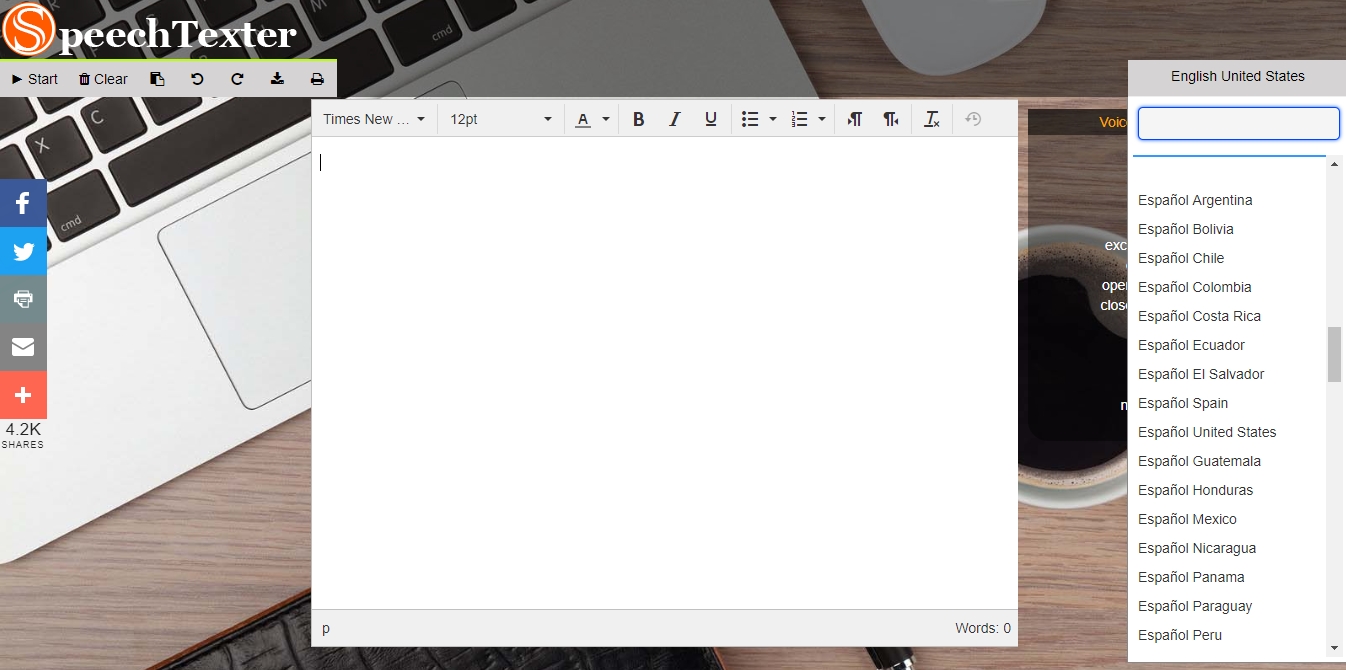Expand numbered list style options arrow
This screenshot has height=670, width=1346.
coord(822,119)
